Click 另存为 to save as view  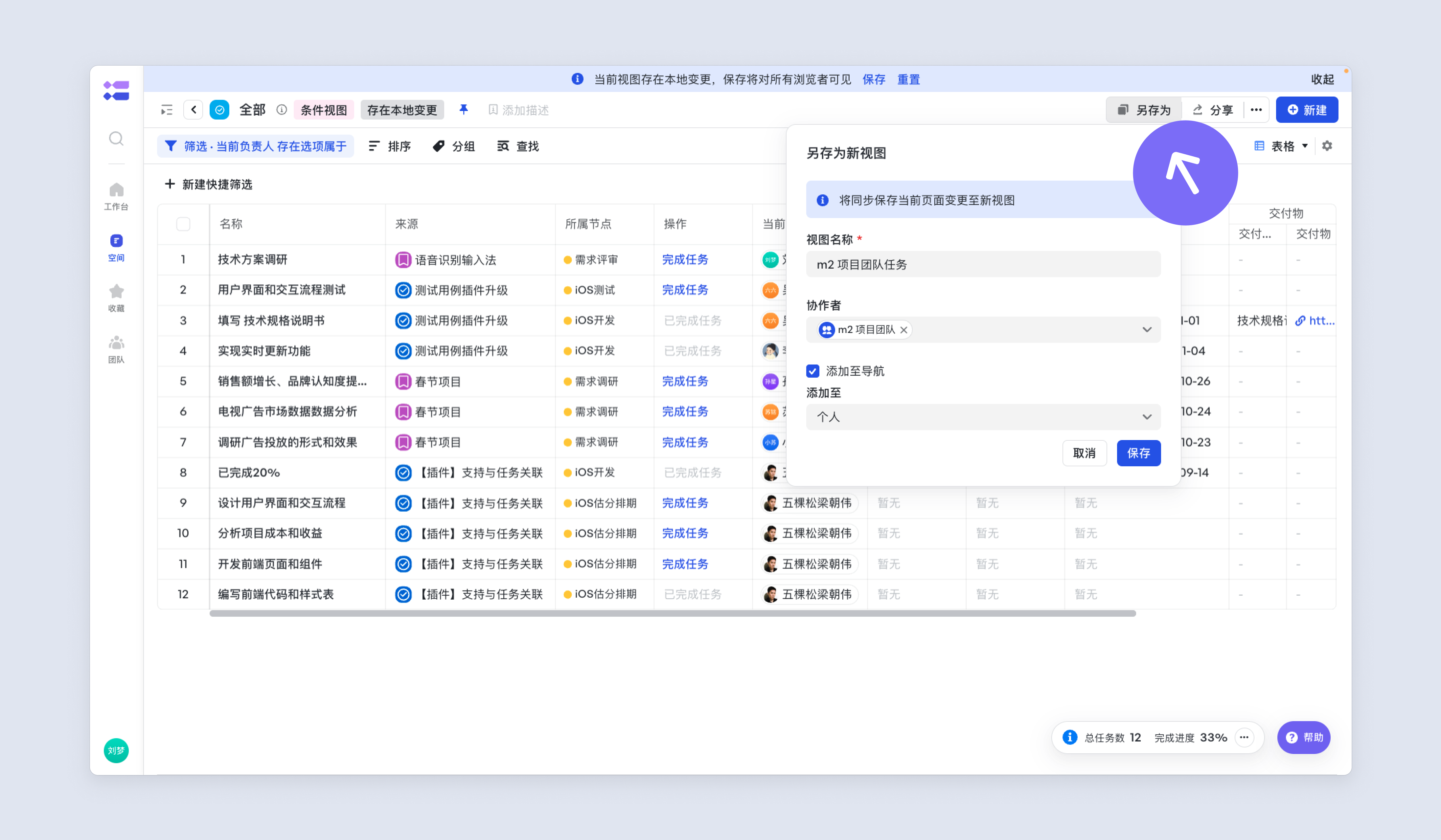pos(1144,110)
